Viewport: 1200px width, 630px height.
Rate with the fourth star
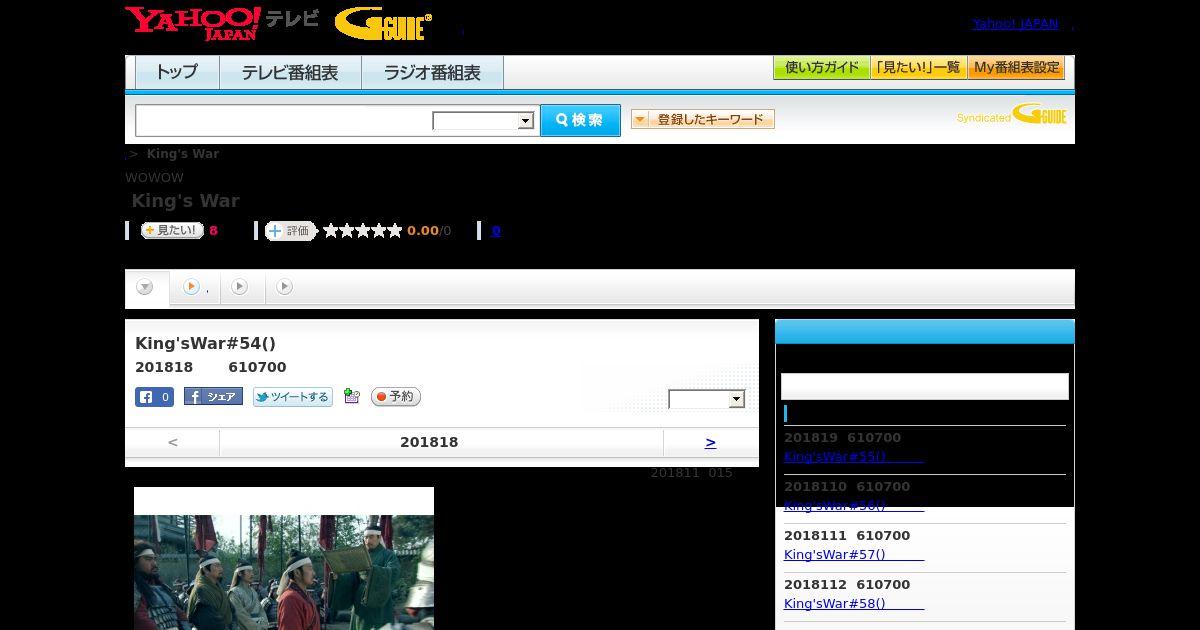[x=379, y=231]
